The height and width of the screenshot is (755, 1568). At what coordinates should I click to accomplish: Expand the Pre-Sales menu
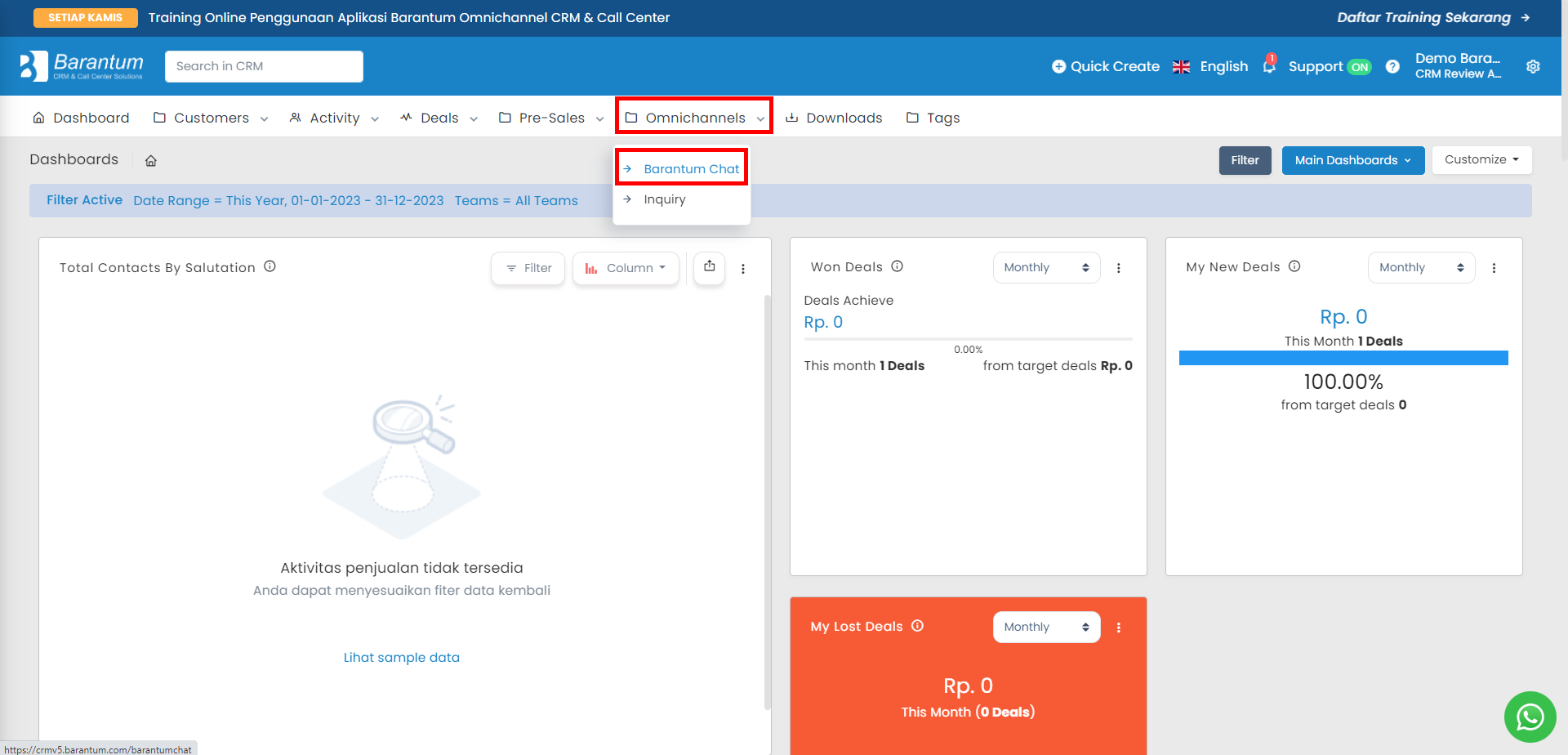tap(600, 119)
